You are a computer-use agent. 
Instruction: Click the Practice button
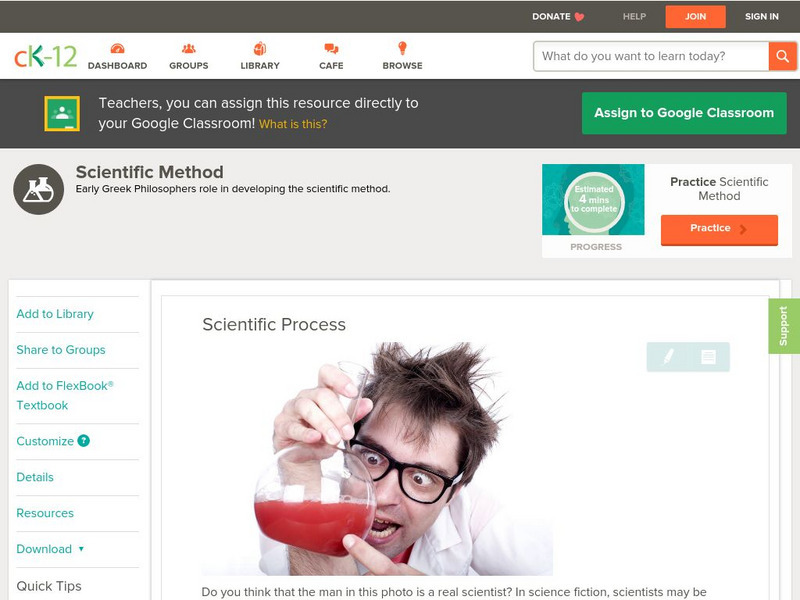pos(719,229)
